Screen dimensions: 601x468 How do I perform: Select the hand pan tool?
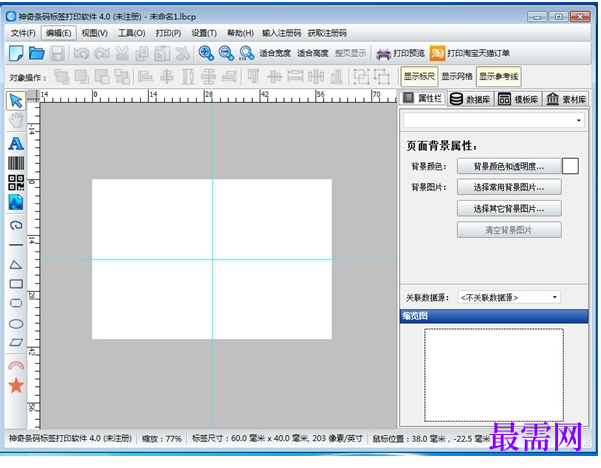point(16,121)
